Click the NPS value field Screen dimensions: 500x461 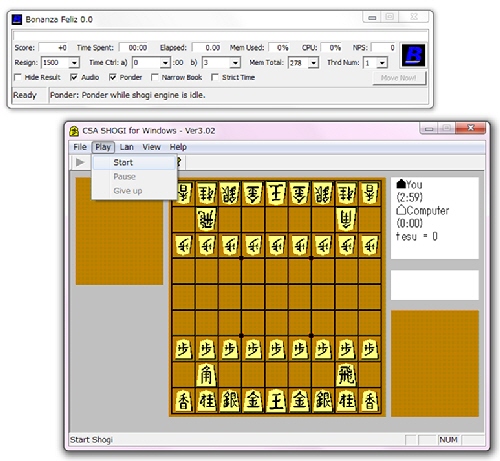(x=384, y=48)
